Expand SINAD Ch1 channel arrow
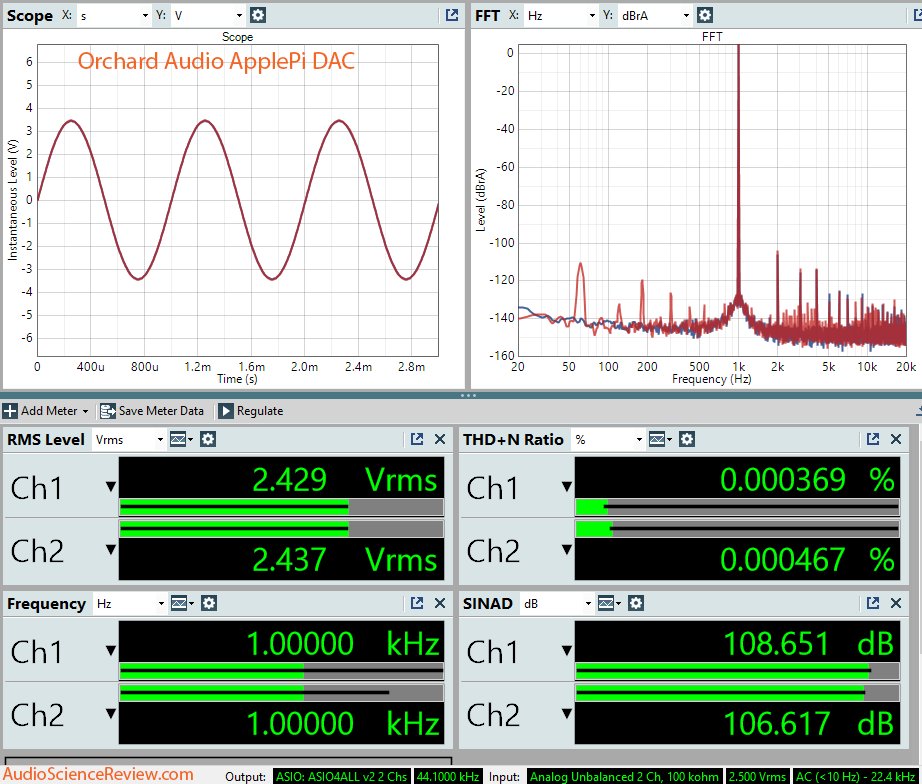This screenshot has height=784, width=922. click(x=567, y=650)
